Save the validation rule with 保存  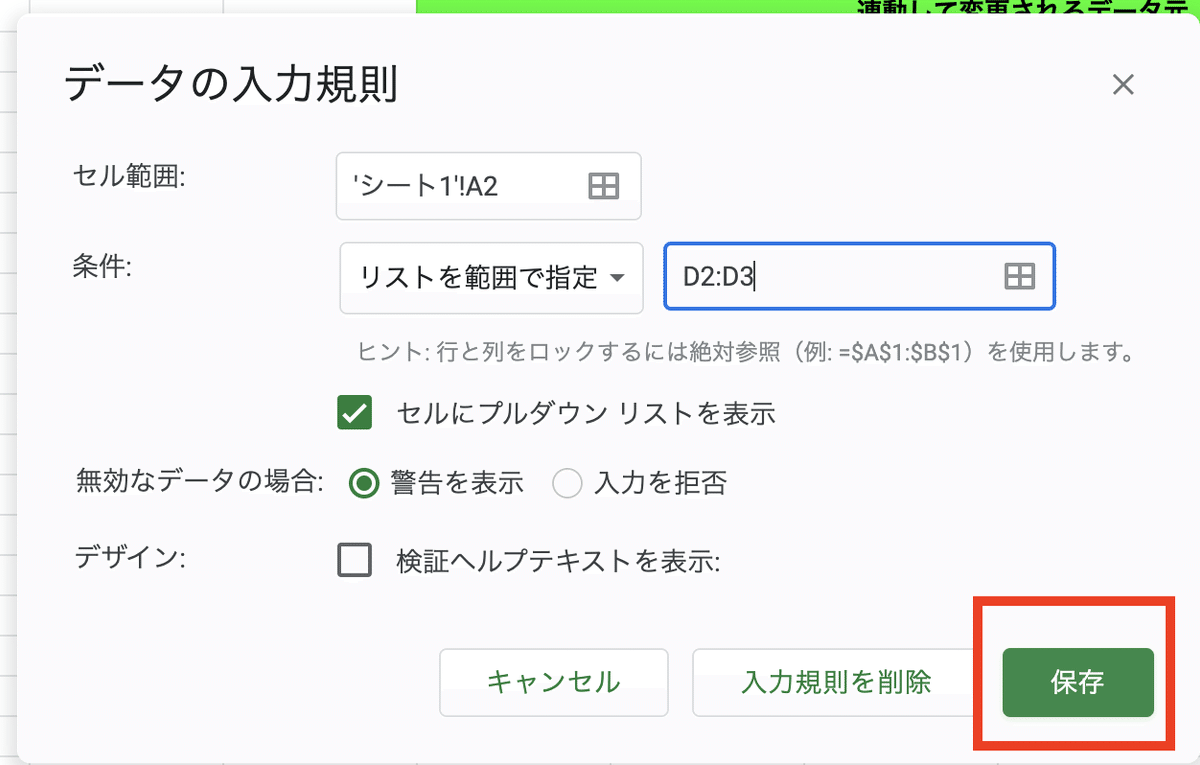tap(1077, 682)
